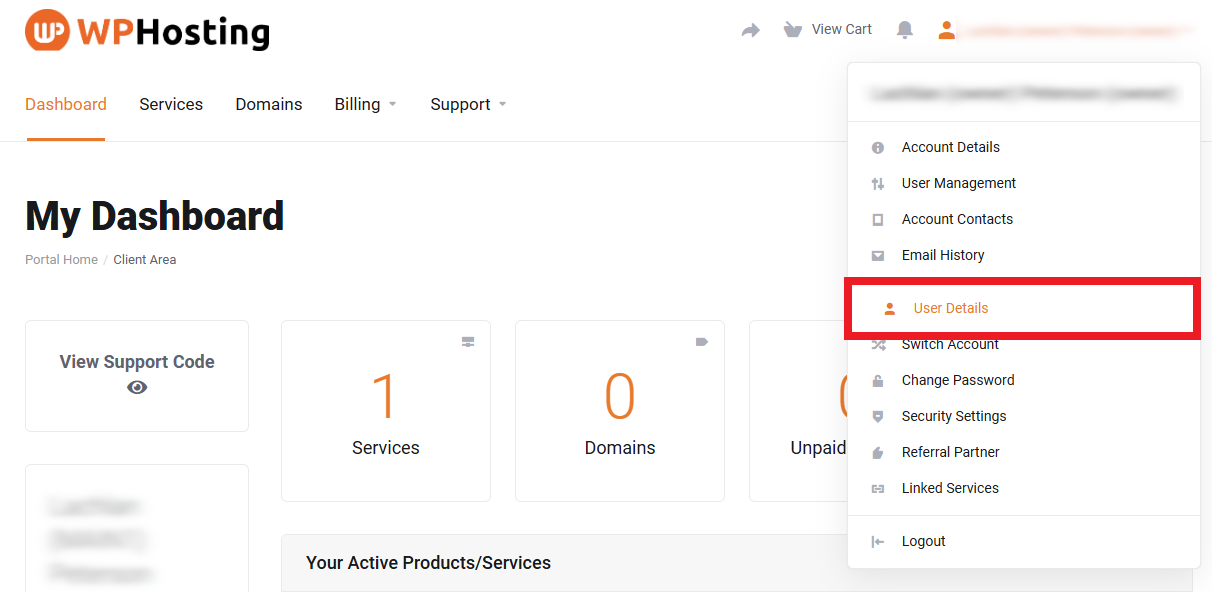Click the orange user profile icon
This screenshot has height=592, width=1212.
point(946,30)
